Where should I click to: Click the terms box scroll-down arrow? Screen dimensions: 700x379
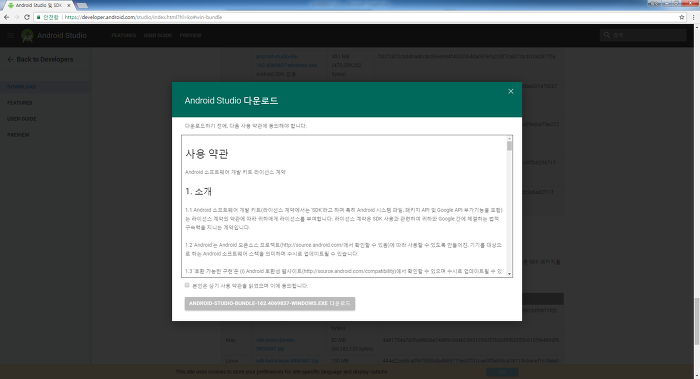pyautogui.click(x=509, y=274)
